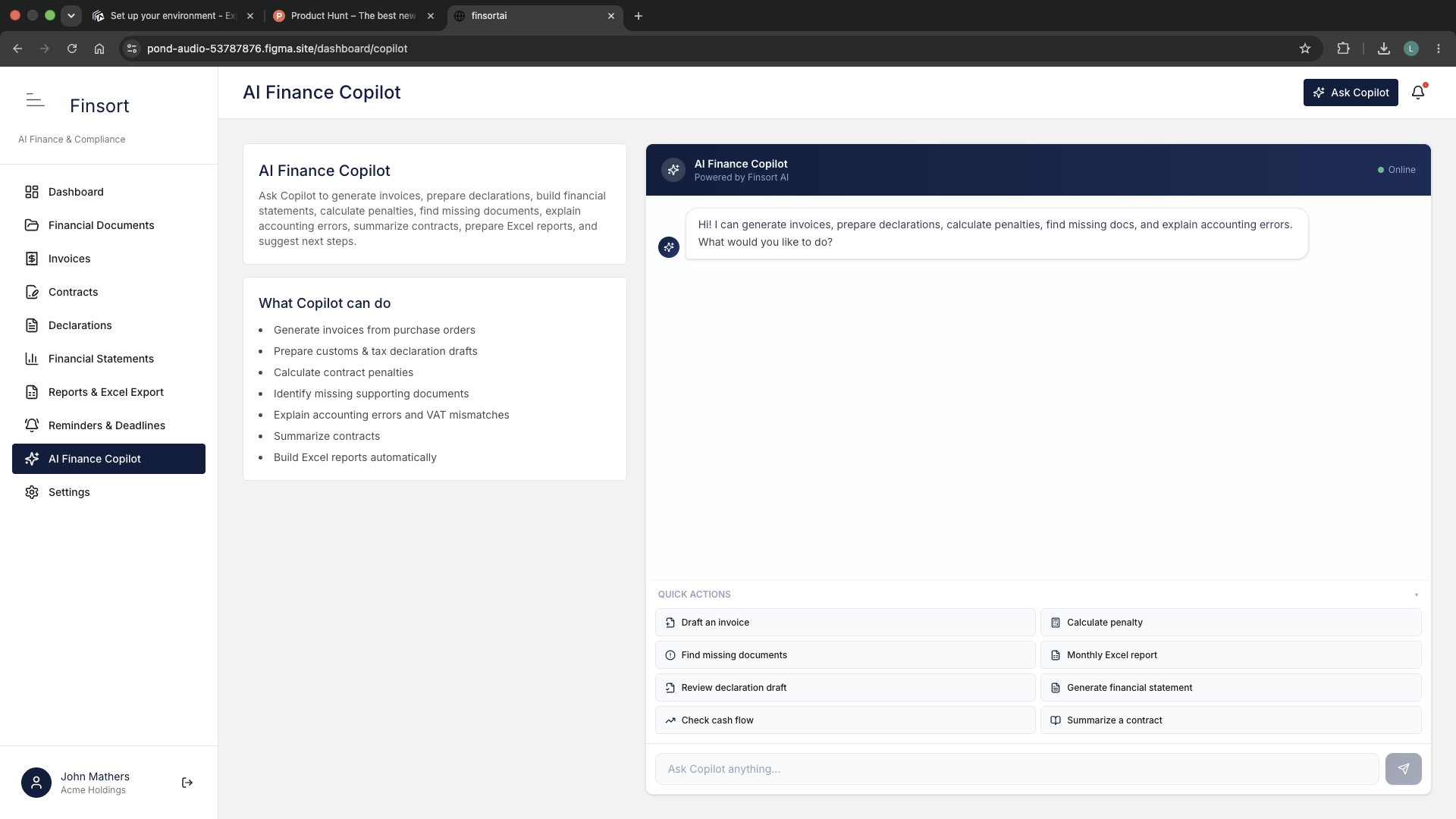Open the browser extensions puzzle icon
Image resolution: width=1456 pixels, height=819 pixels.
click(x=1343, y=49)
